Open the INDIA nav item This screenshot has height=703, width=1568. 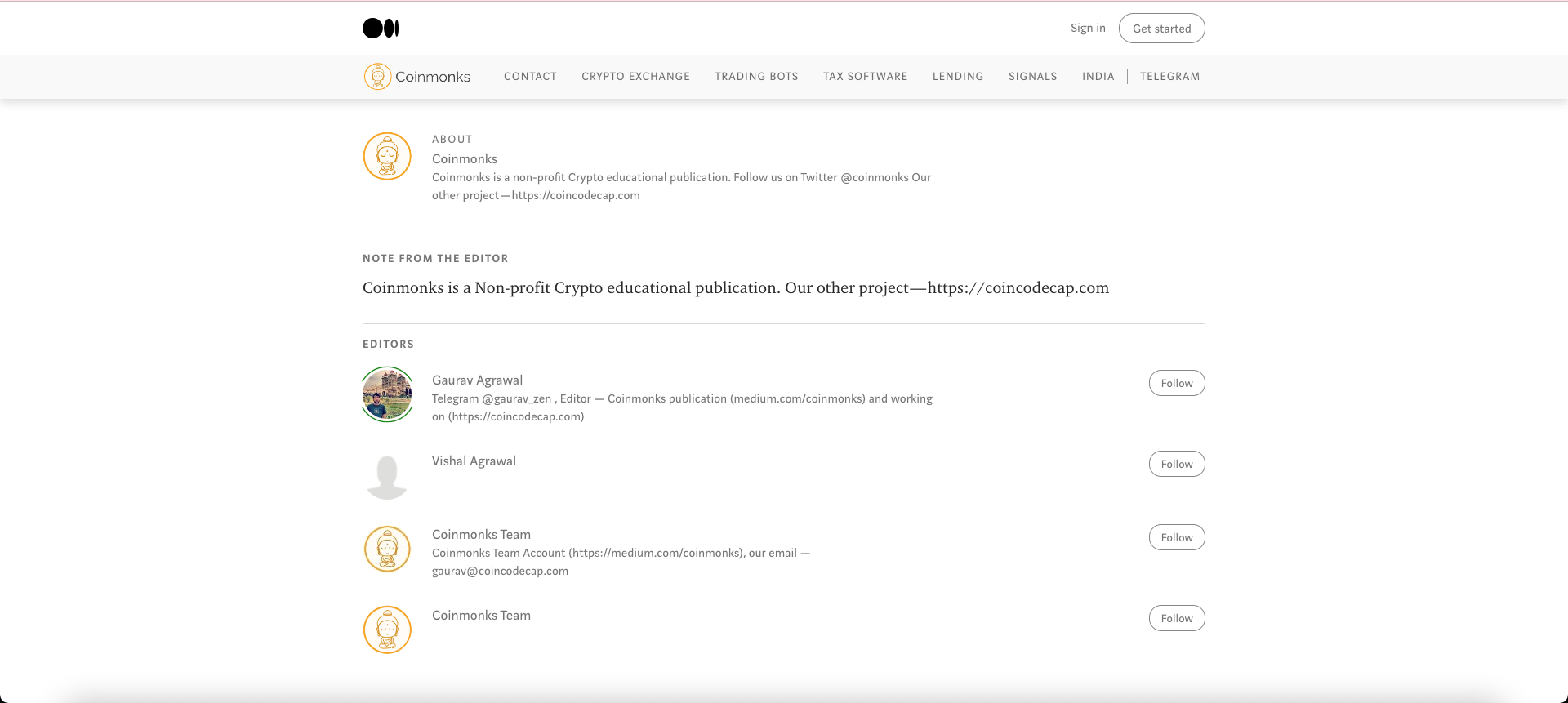(x=1098, y=77)
